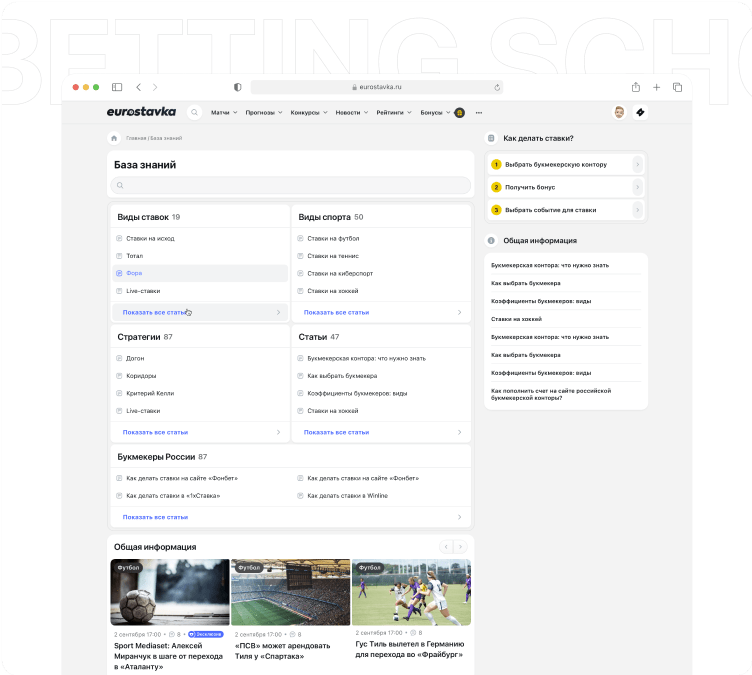This screenshot has height=675, width=752.
Task: Click the База знаний search field
Action: click(x=290, y=185)
